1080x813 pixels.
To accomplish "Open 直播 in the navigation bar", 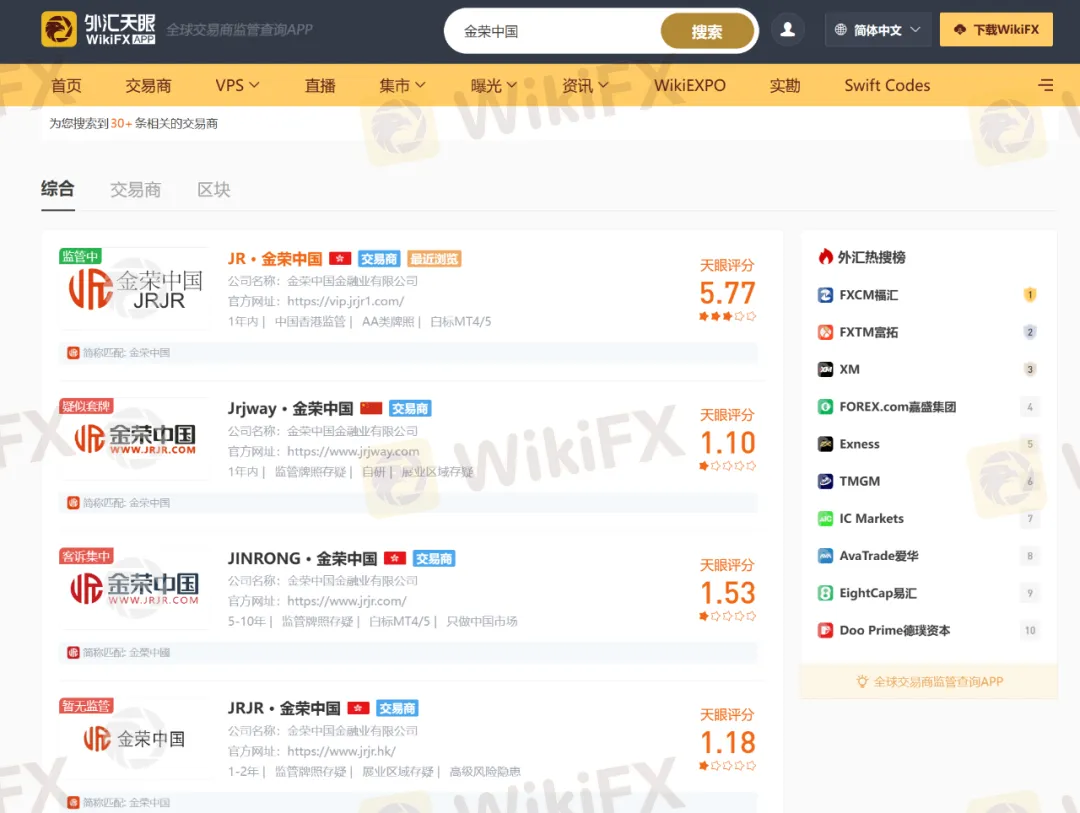I will point(320,85).
